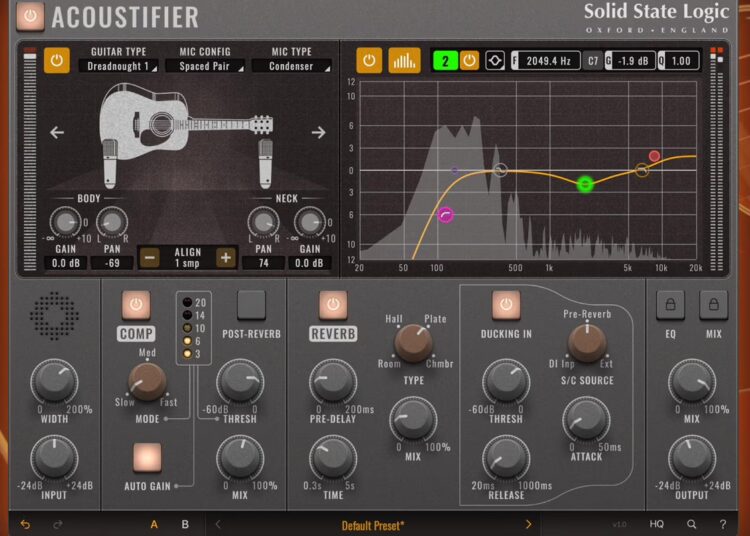Click the INPUT gain knob
750x536 pixels.
pos(54,459)
